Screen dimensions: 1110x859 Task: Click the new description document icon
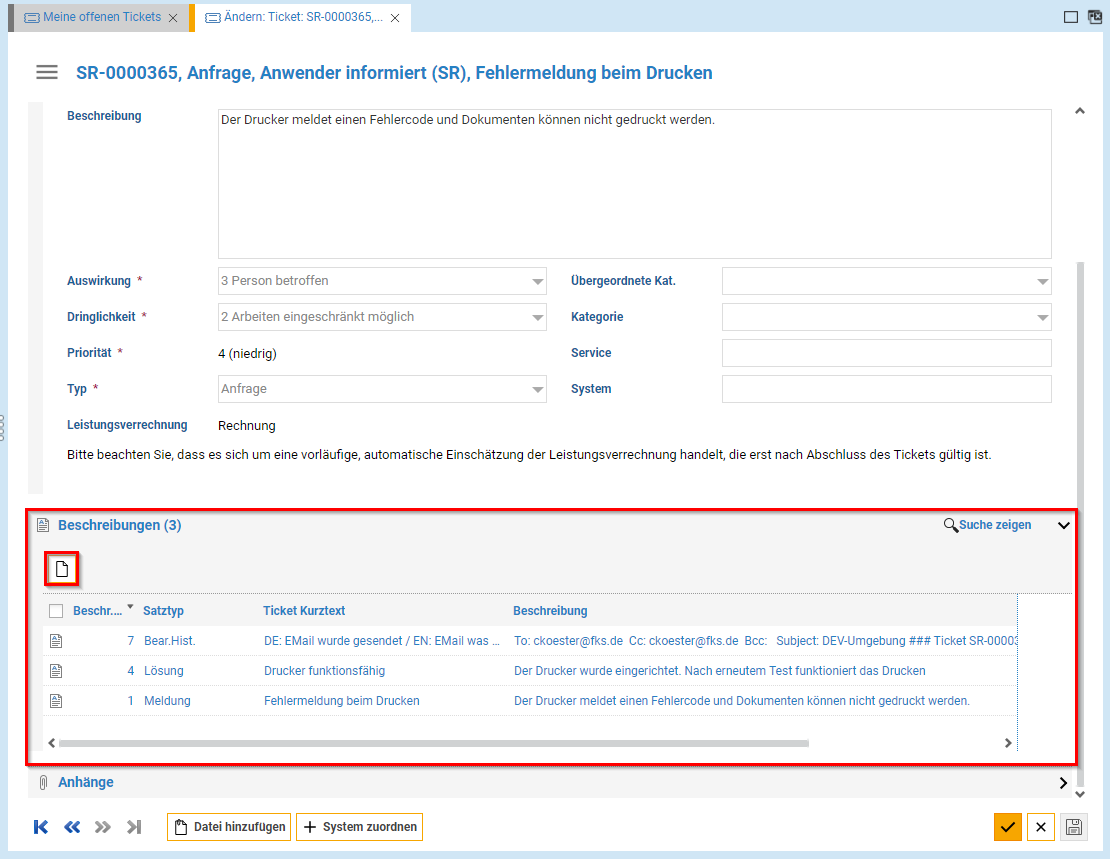tap(62, 569)
